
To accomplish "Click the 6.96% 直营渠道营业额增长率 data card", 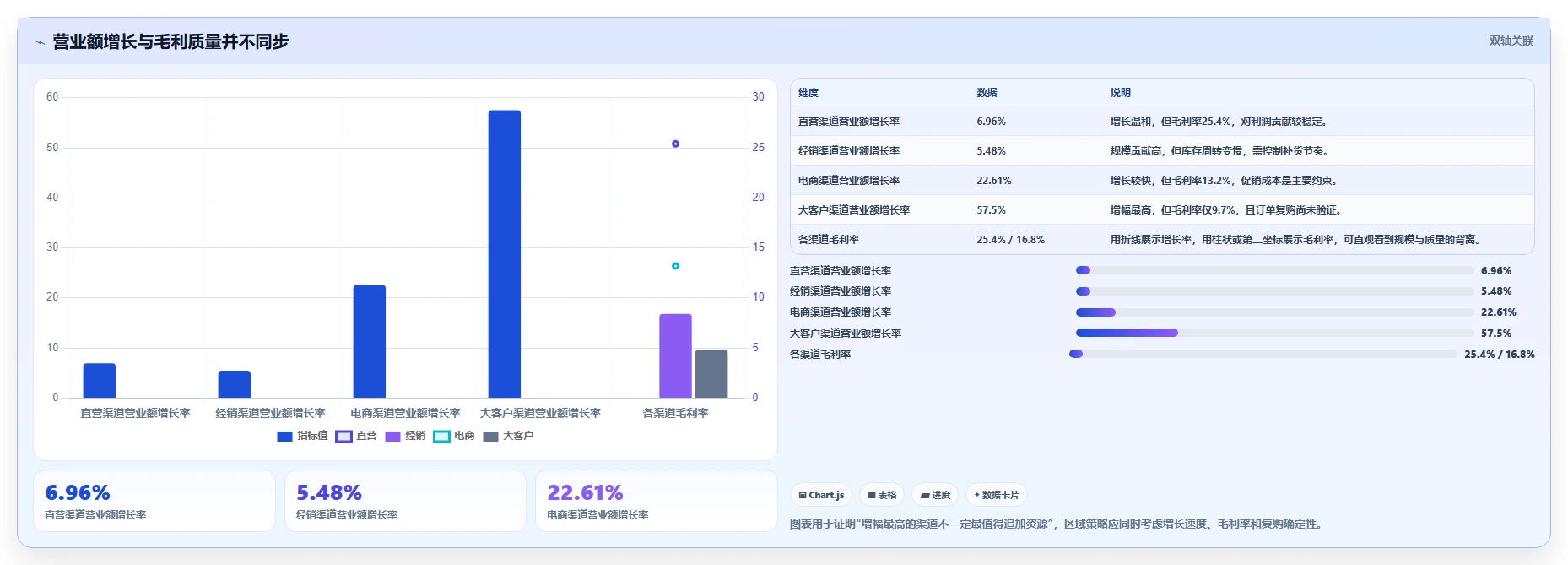I will coord(154,501).
